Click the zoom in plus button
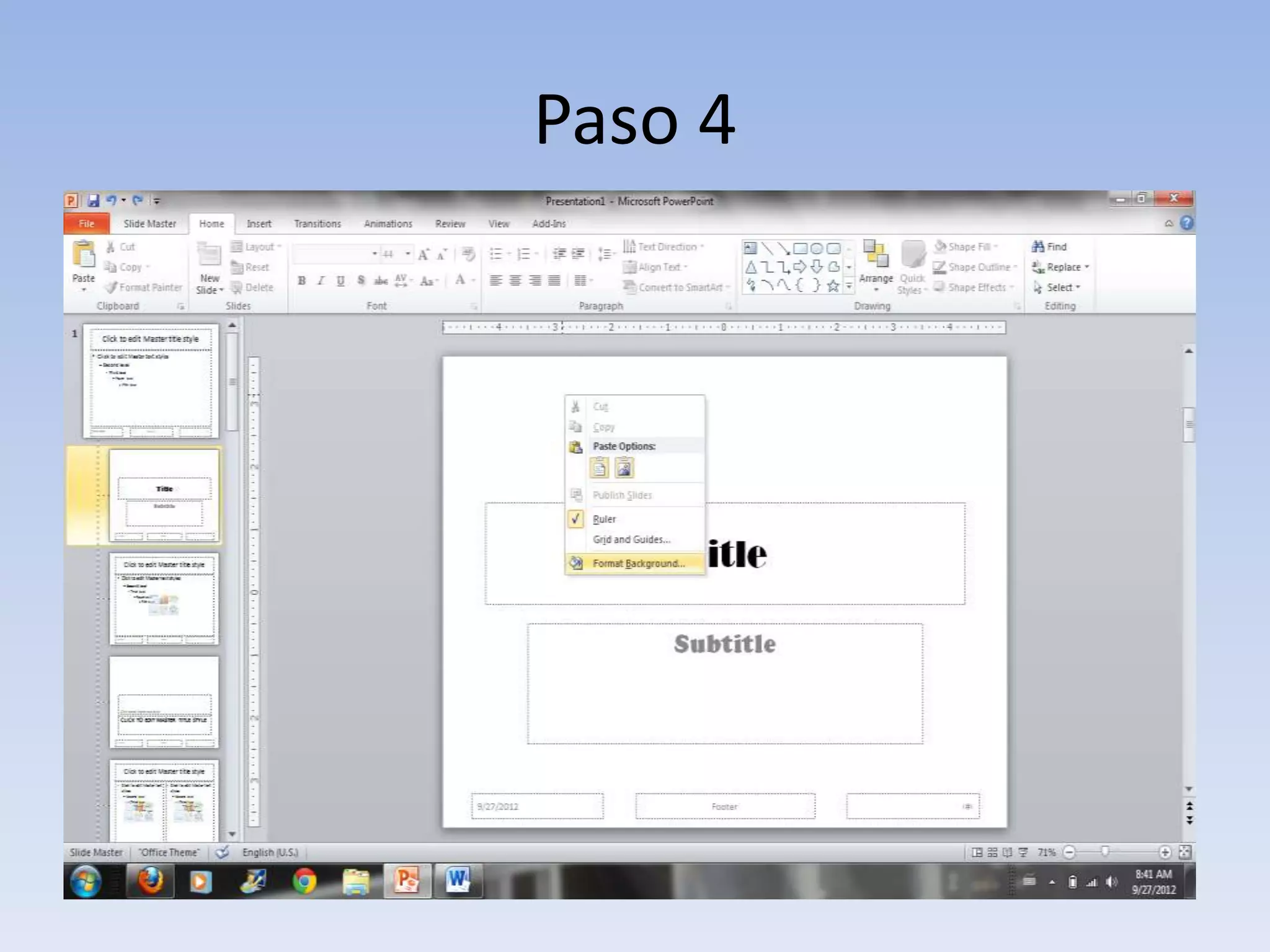The image size is (1270, 952). pyautogui.click(x=1165, y=852)
